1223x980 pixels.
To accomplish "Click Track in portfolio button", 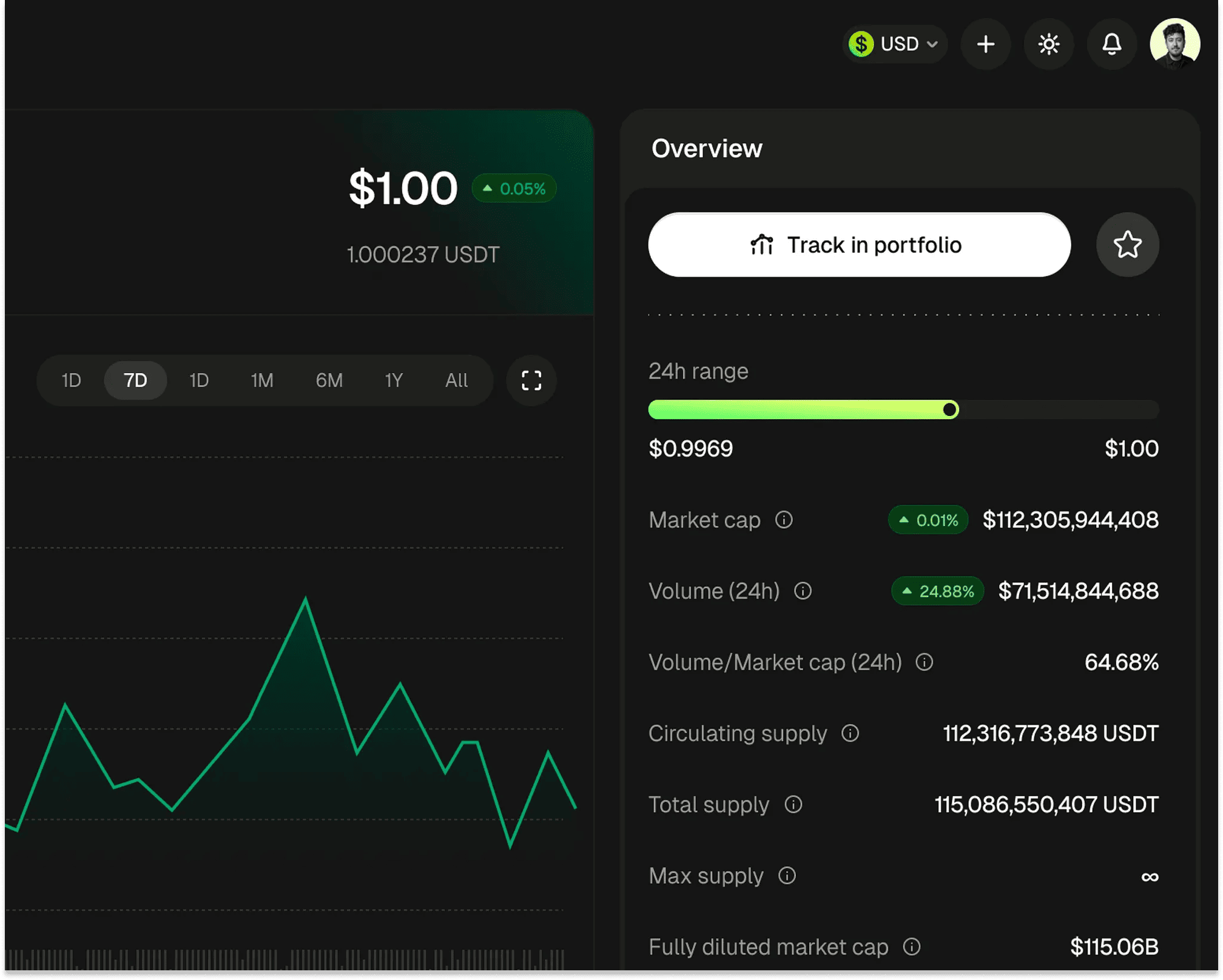I will pos(859,245).
